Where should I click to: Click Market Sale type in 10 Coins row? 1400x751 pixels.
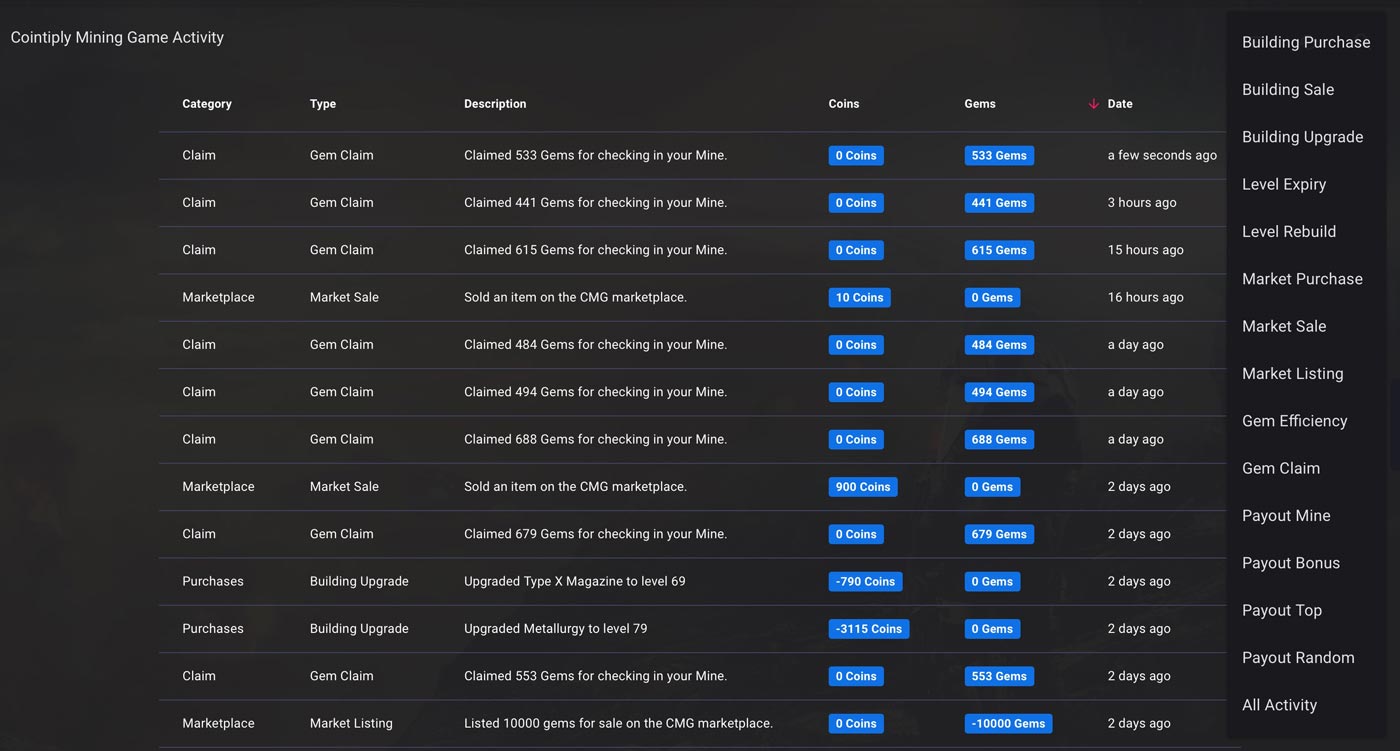point(344,297)
